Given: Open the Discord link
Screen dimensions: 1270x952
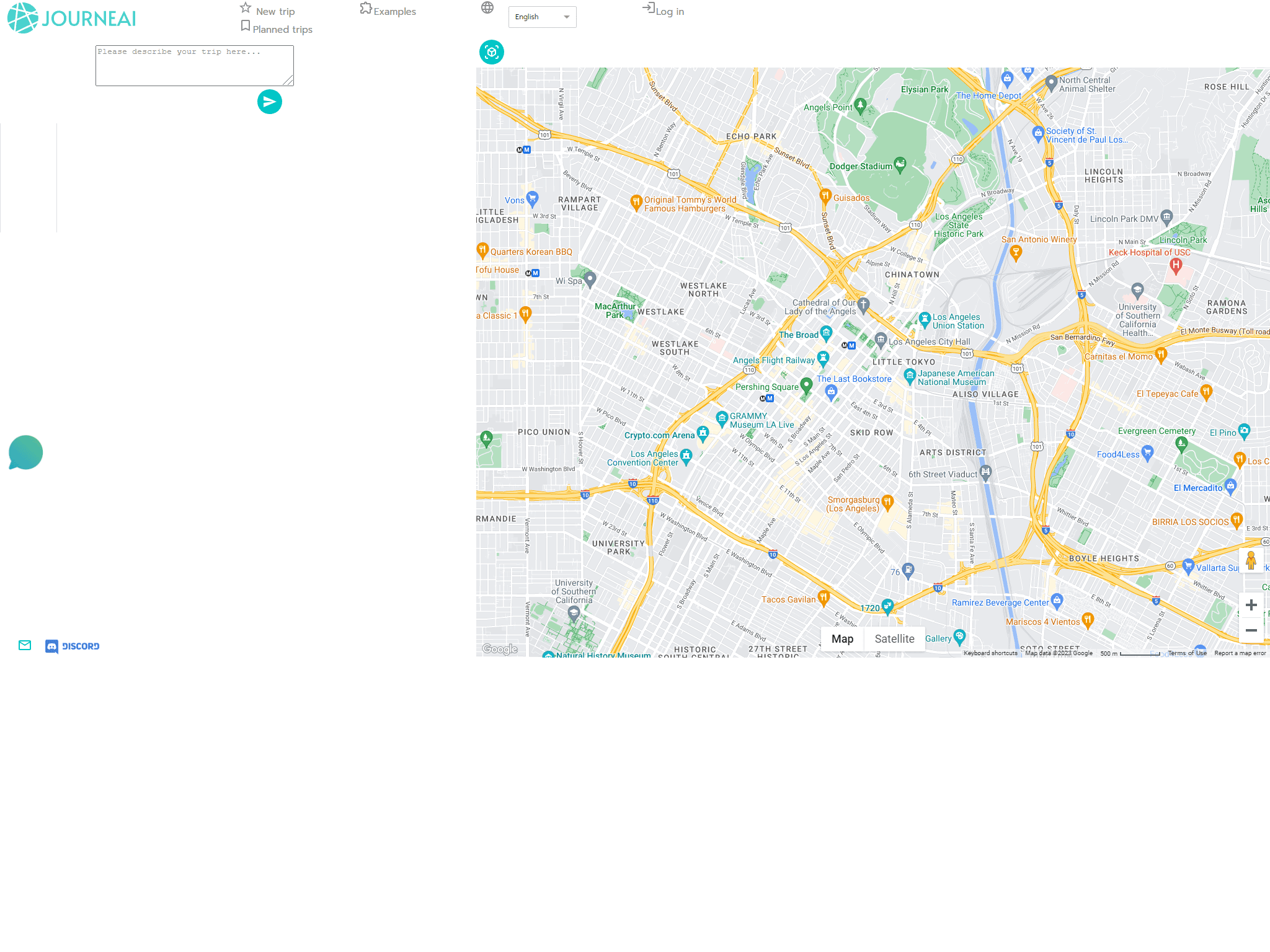Looking at the screenshot, I should (x=73, y=646).
